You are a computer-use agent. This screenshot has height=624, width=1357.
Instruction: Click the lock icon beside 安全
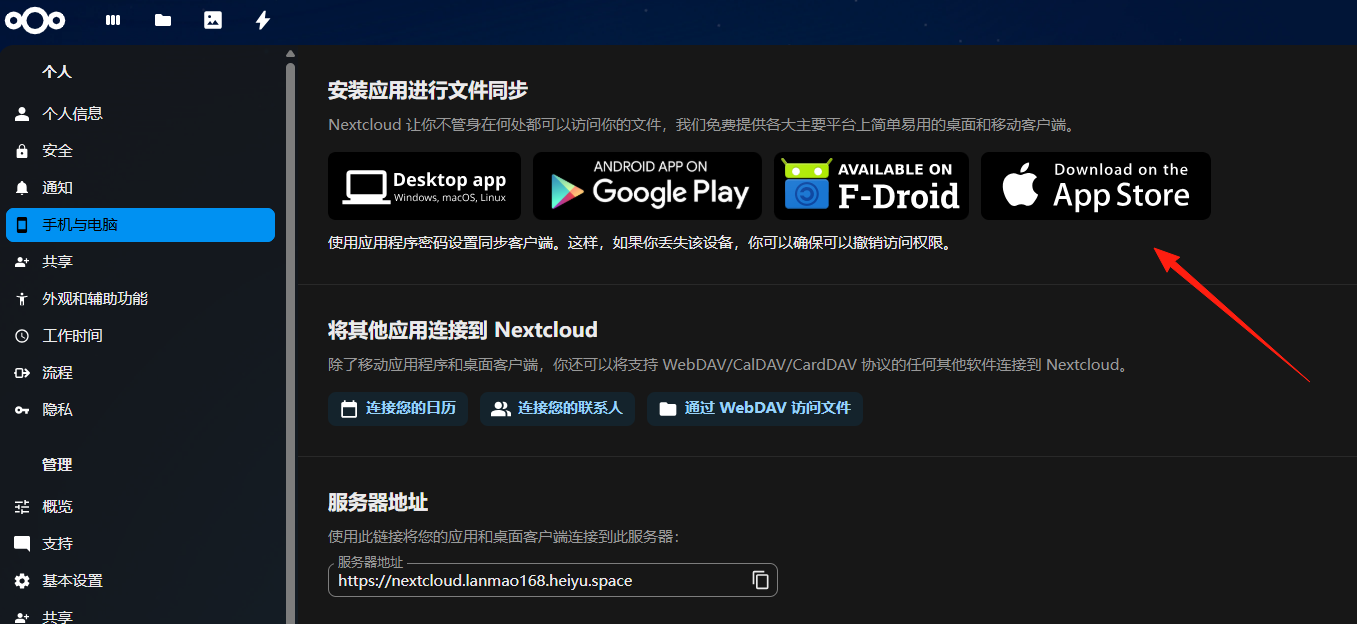coord(22,151)
